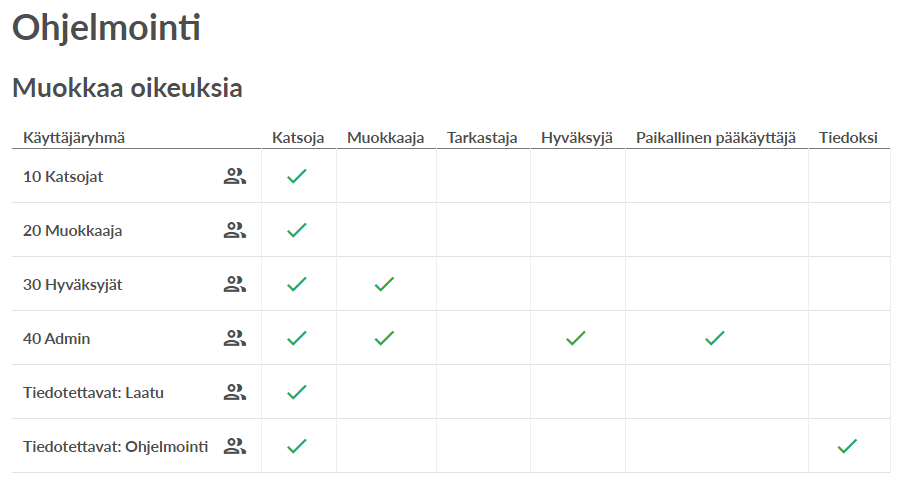Toggle Muokkaaja checkmark for 30 Hyväksyjät
The width and height of the screenshot is (903, 482).
pos(384,284)
